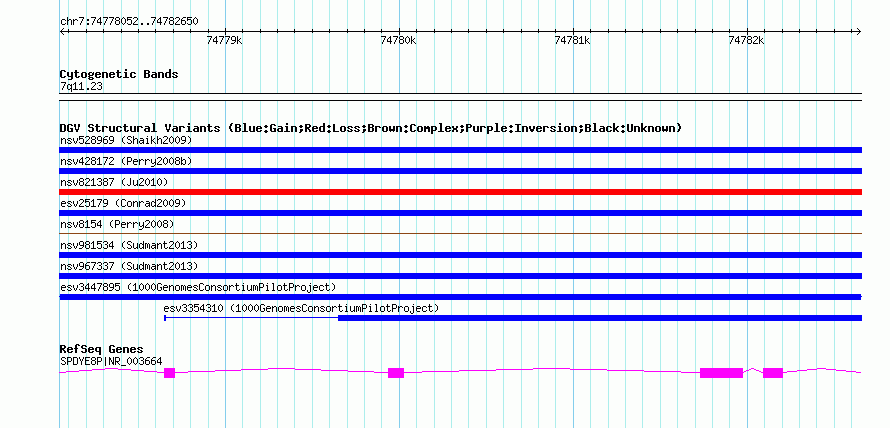Viewport: 890px width, 428px height.
Task: Click the left arrowhead of the ruler
Action: (62, 31)
